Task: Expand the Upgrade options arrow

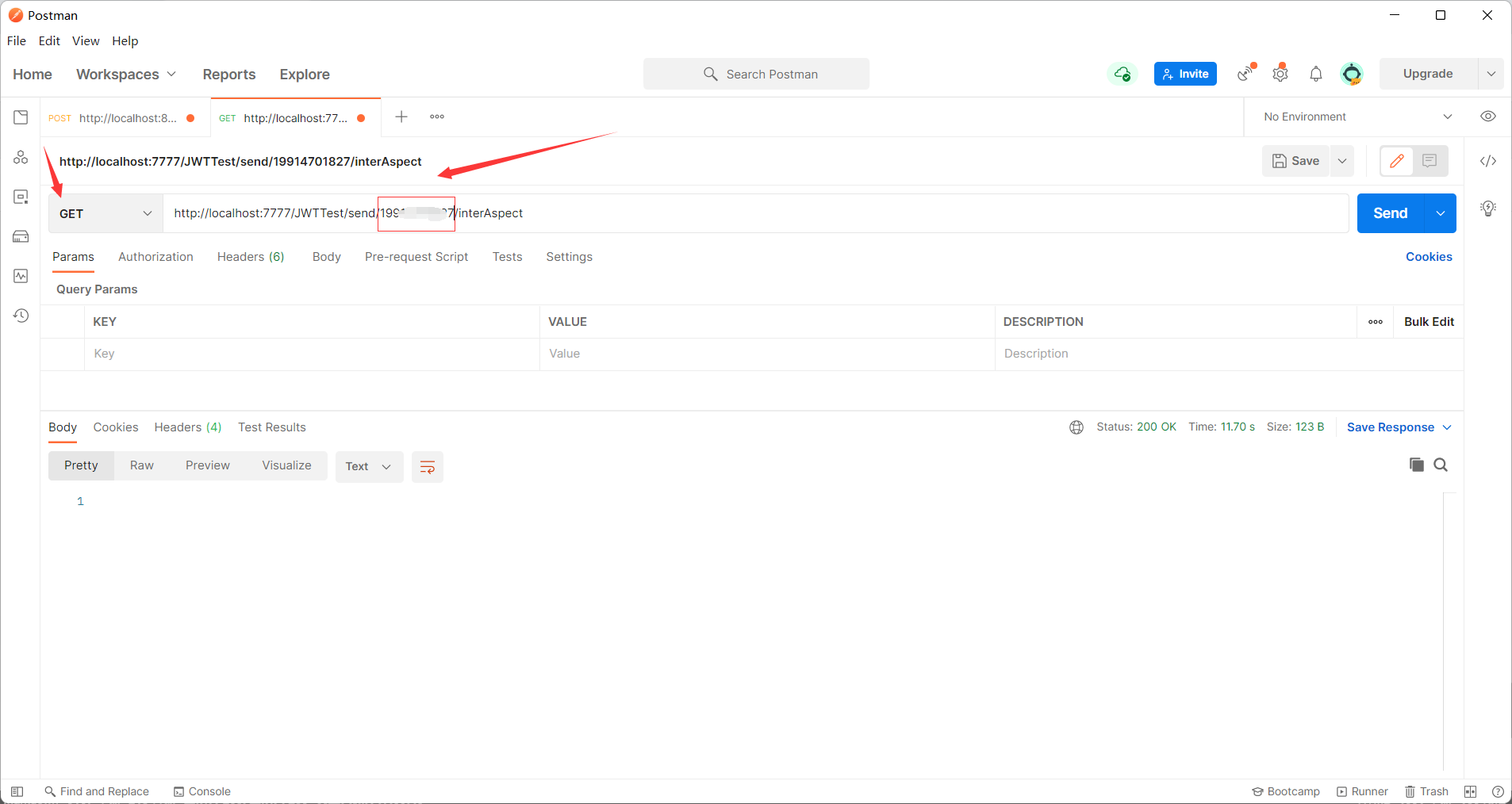Action: (1491, 74)
